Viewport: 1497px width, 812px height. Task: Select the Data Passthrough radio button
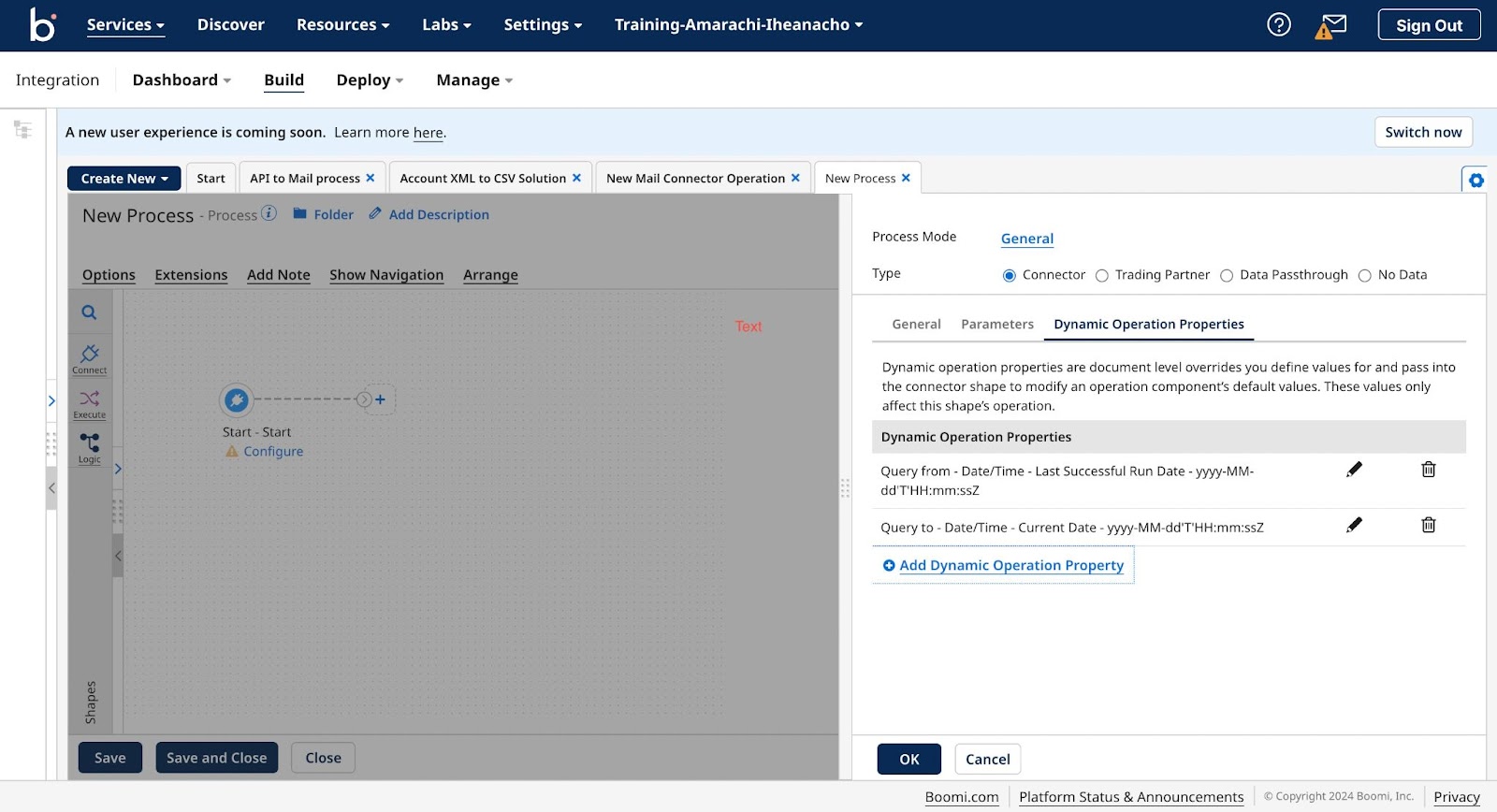(x=1227, y=276)
